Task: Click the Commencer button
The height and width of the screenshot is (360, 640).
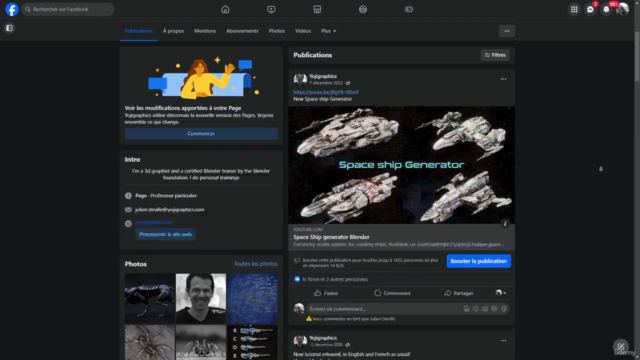Action: pos(201,133)
